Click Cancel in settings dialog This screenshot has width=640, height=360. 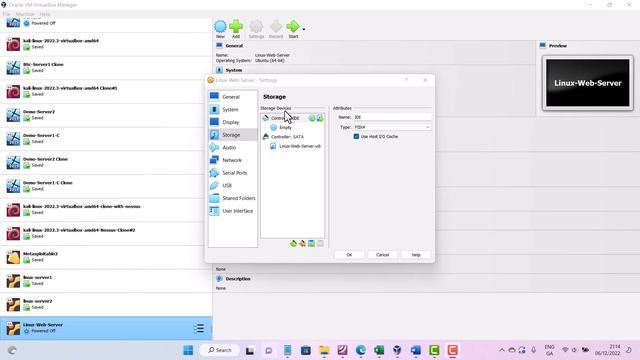(x=382, y=255)
